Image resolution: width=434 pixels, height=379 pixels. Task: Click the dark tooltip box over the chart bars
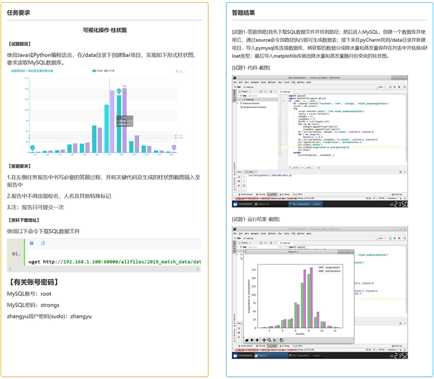[x=125, y=121]
